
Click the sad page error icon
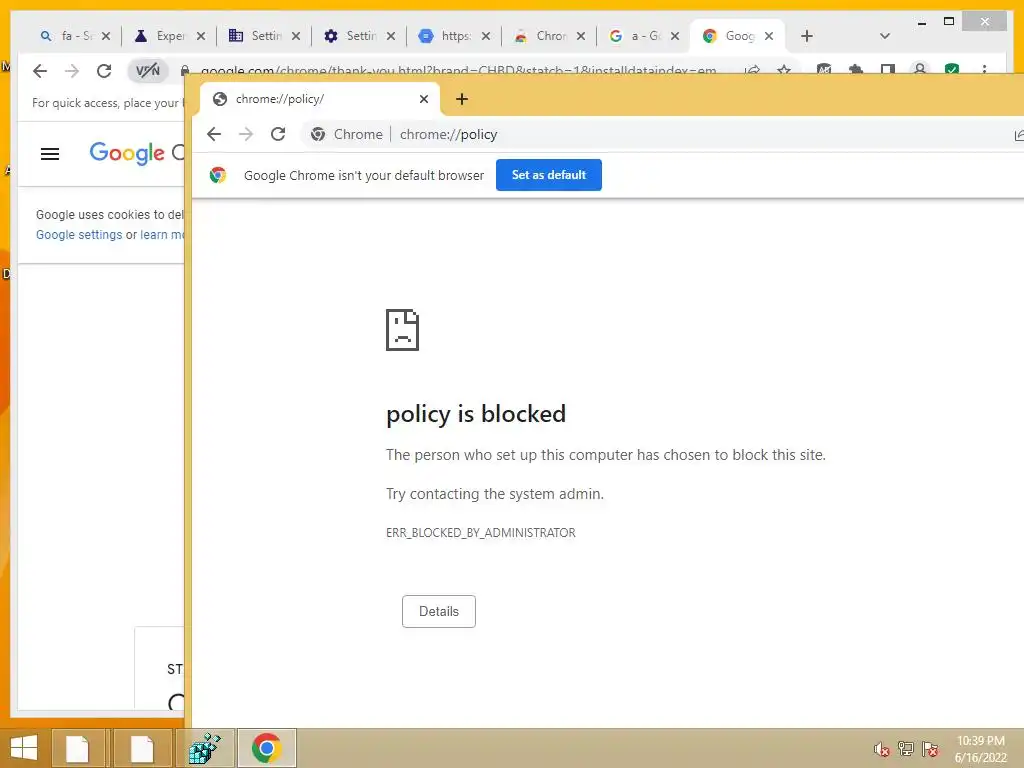(402, 330)
